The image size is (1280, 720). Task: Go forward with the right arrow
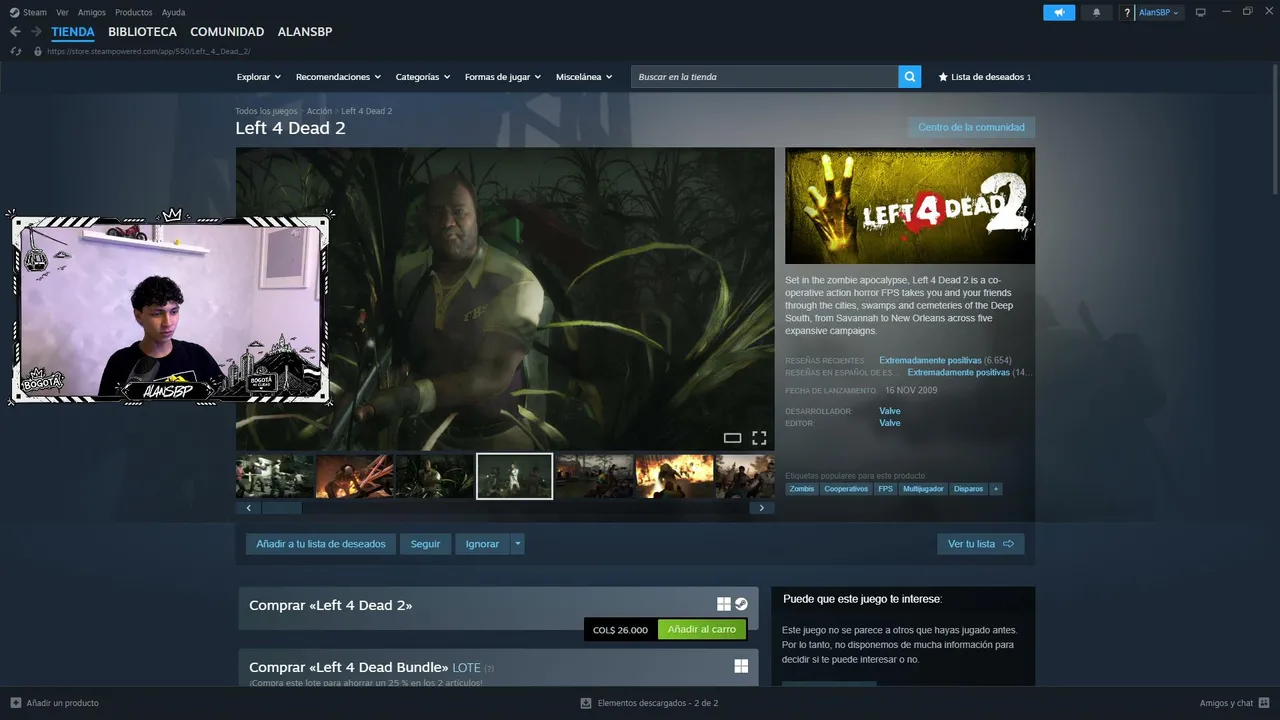coord(36,32)
